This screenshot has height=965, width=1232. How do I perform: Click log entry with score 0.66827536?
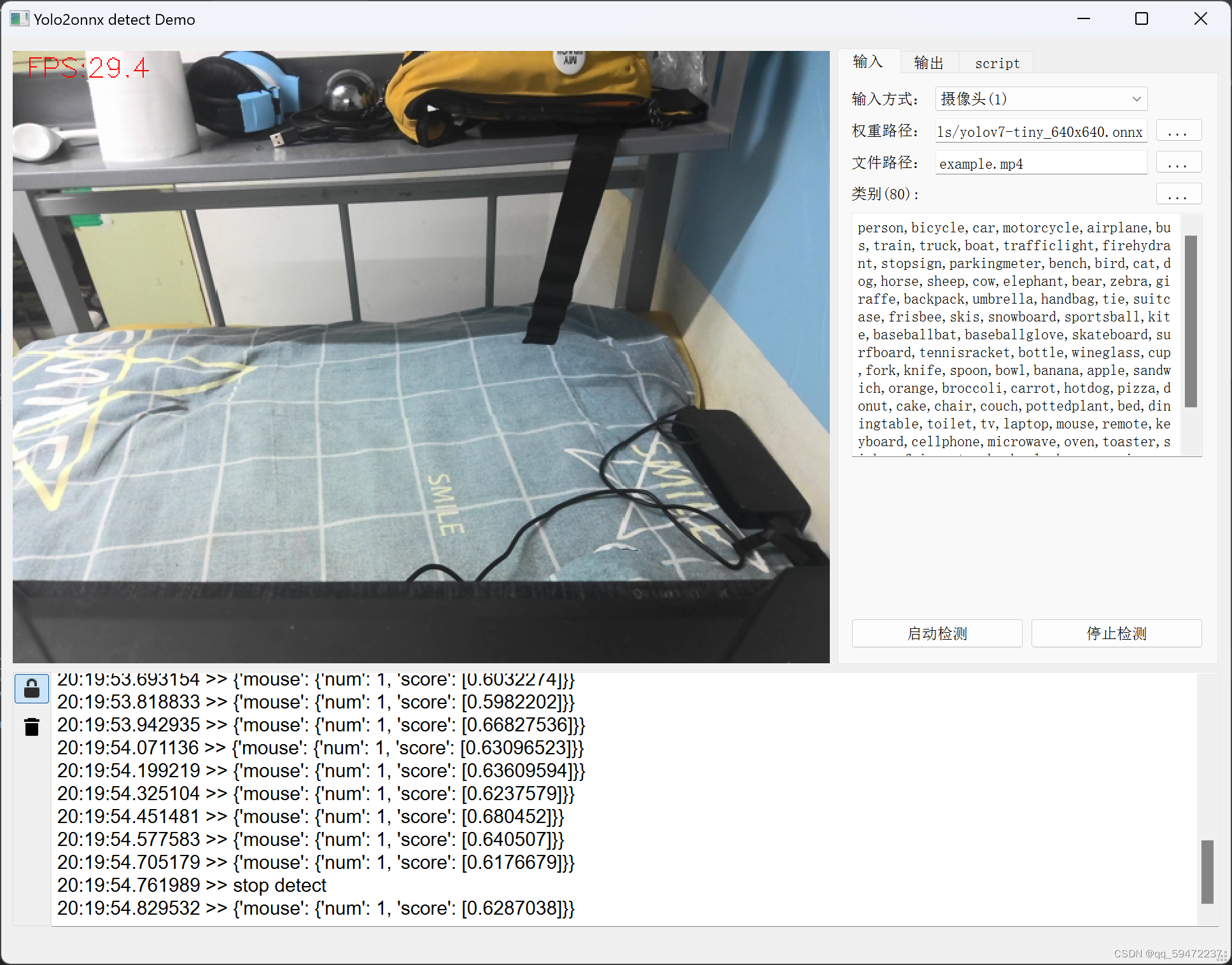pyautogui.click(x=321, y=725)
